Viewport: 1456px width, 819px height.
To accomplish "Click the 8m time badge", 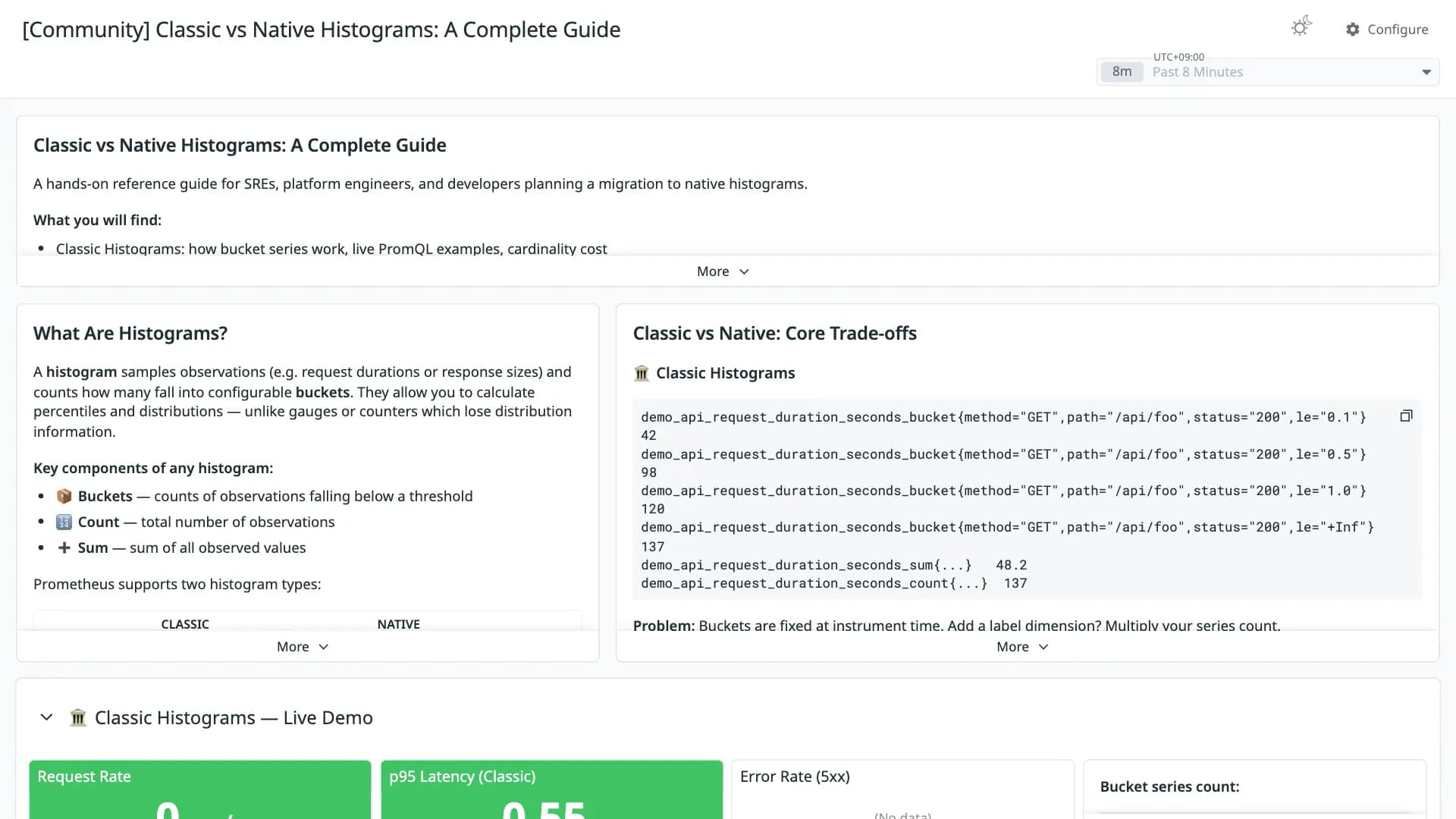I will (1122, 72).
